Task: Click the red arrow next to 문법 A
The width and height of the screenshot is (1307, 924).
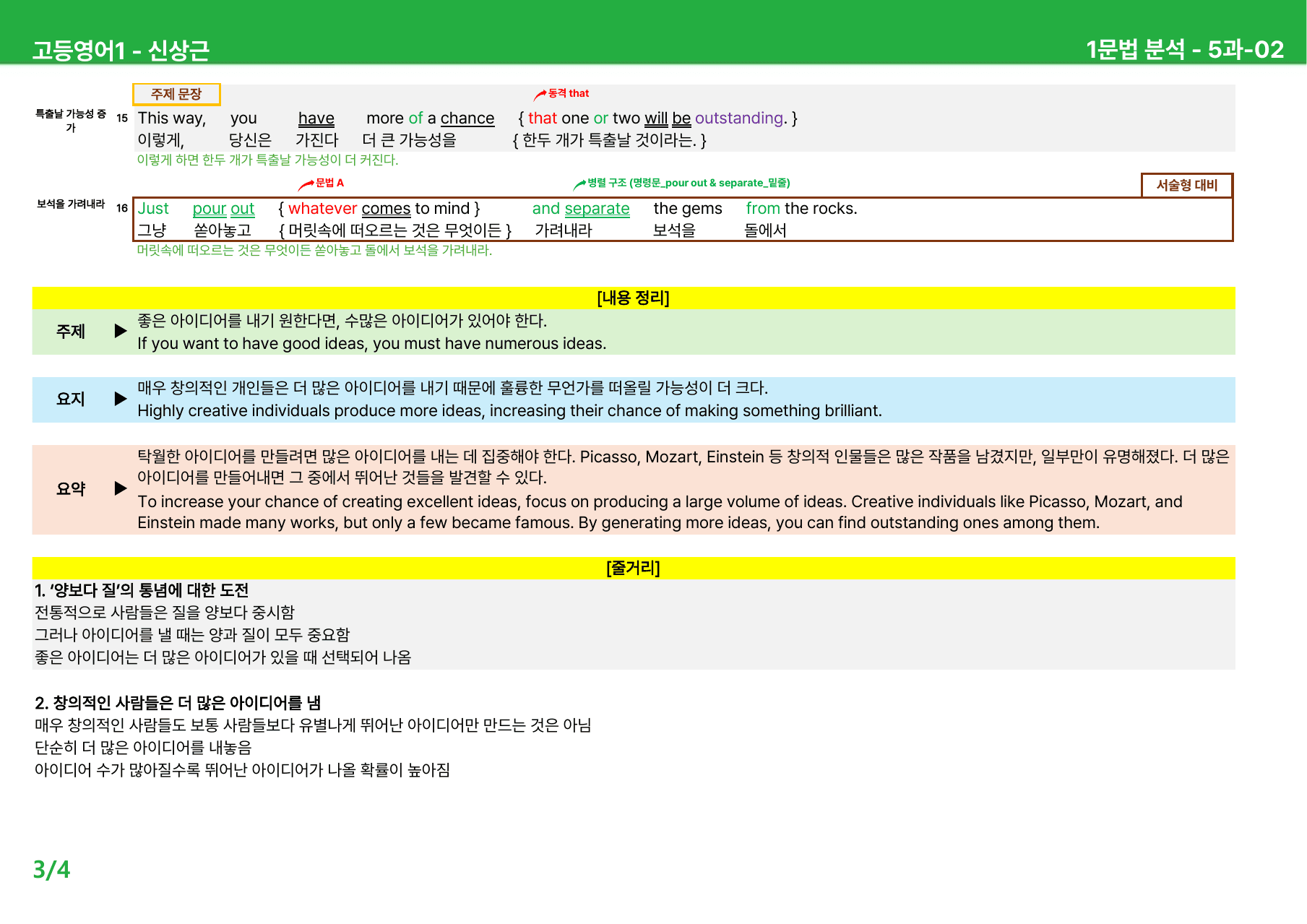Action: (307, 184)
